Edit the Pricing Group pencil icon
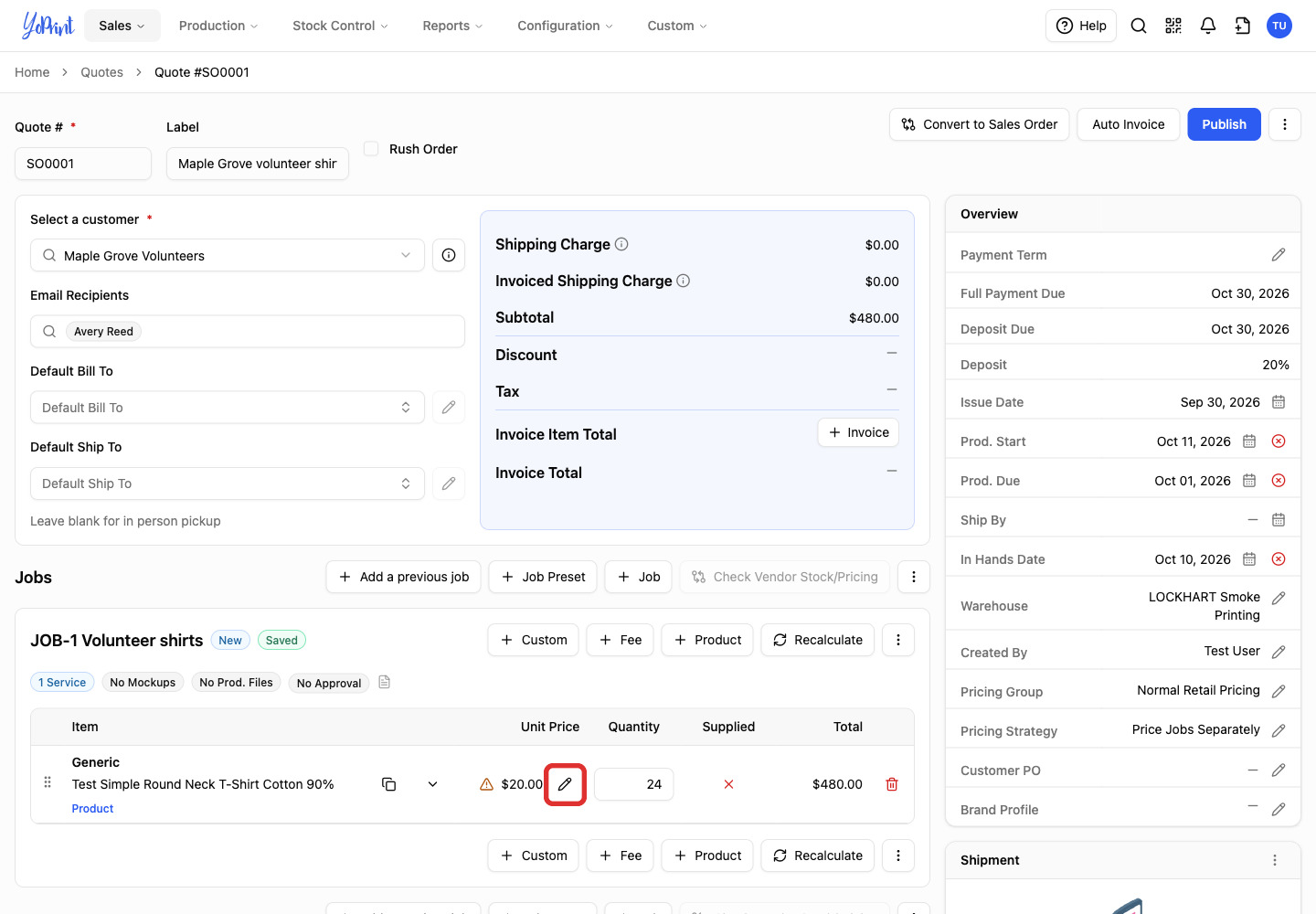Viewport: 1316px width, 914px height. [1279, 691]
